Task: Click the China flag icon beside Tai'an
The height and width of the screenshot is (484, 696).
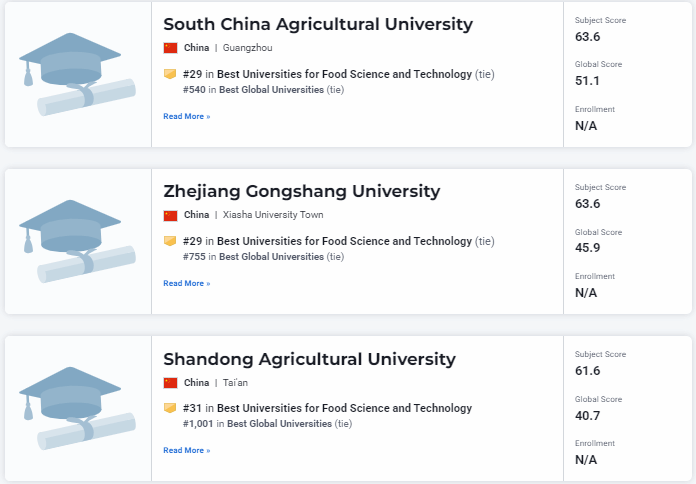Action: [170, 382]
